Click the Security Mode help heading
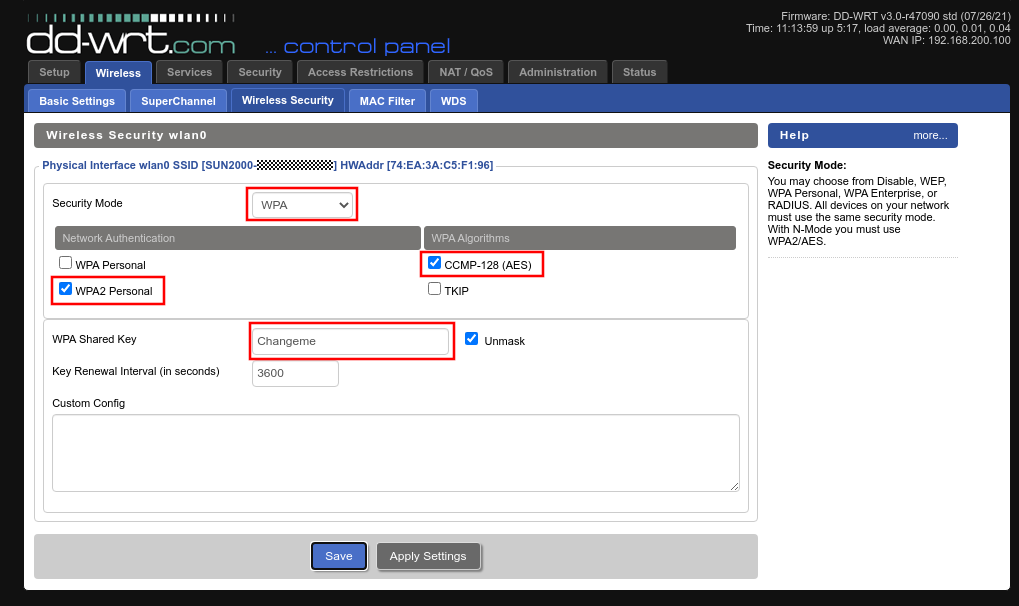This screenshot has height=606, width=1019. click(807, 165)
